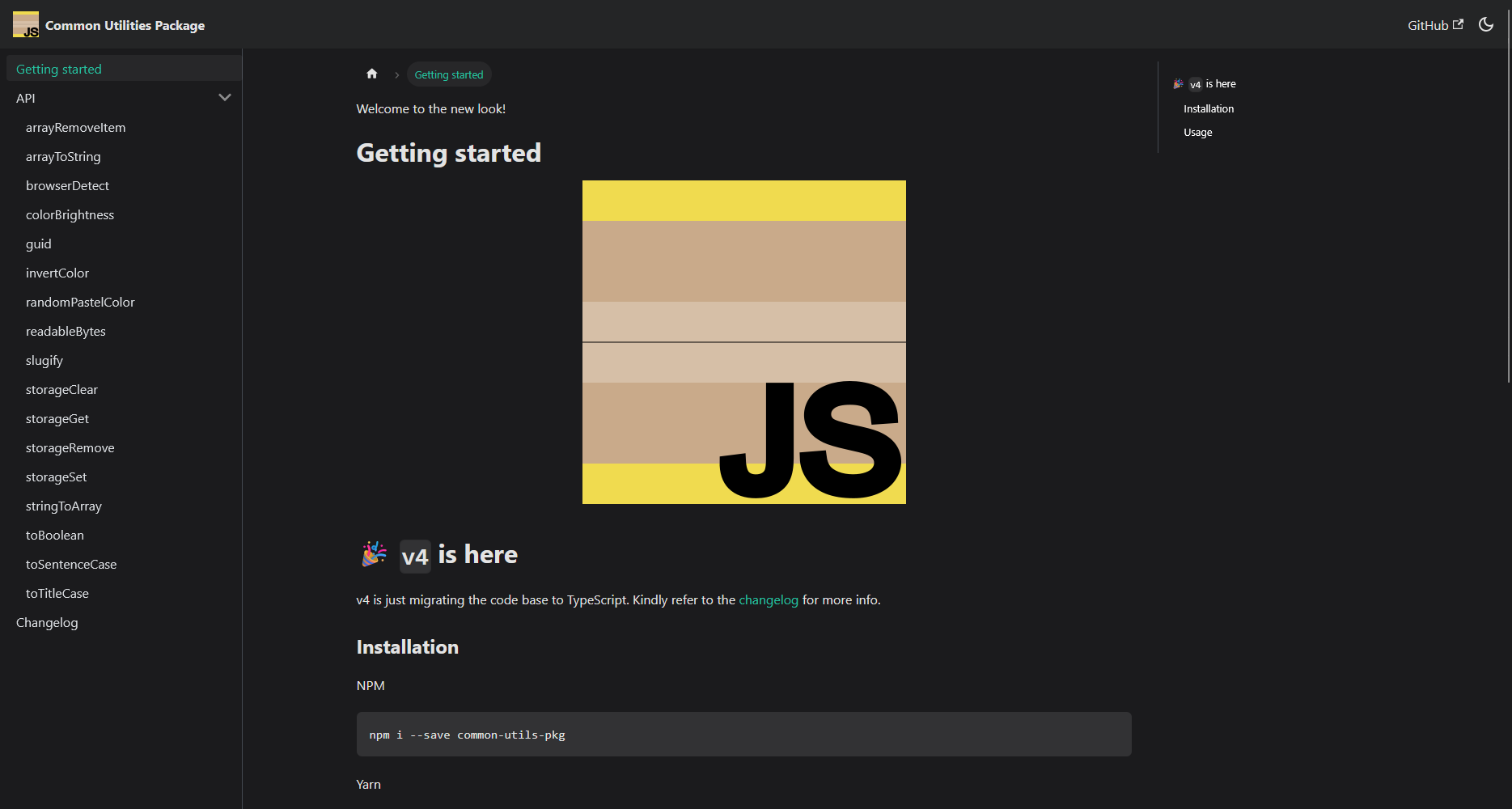Screen dimensions: 1512x809
Task: Jump to 'v4 is here' in table of contents
Action: 1205,84
